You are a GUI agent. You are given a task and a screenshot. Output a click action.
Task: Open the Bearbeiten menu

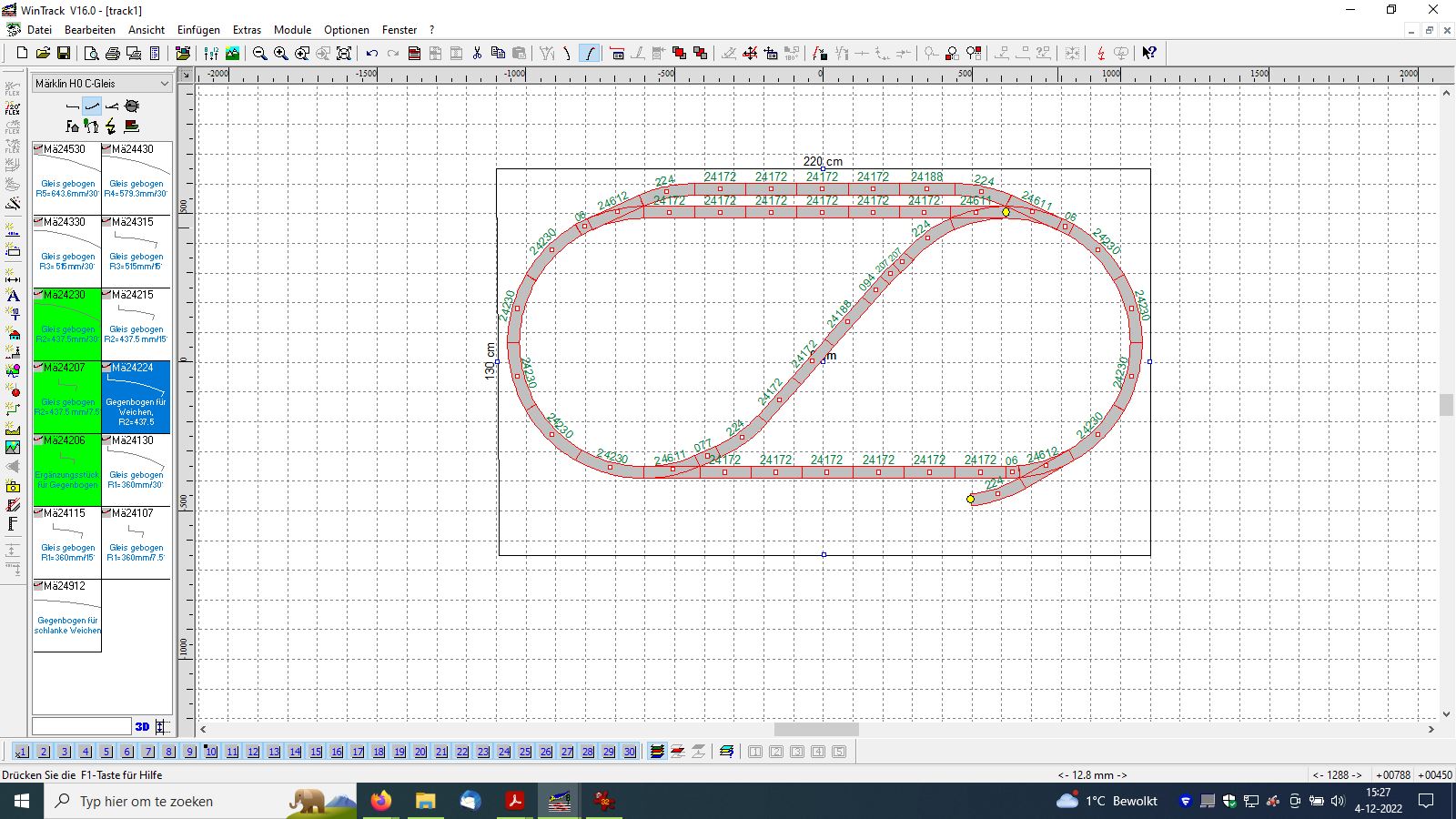pyautogui.click(x=90, y=30)
